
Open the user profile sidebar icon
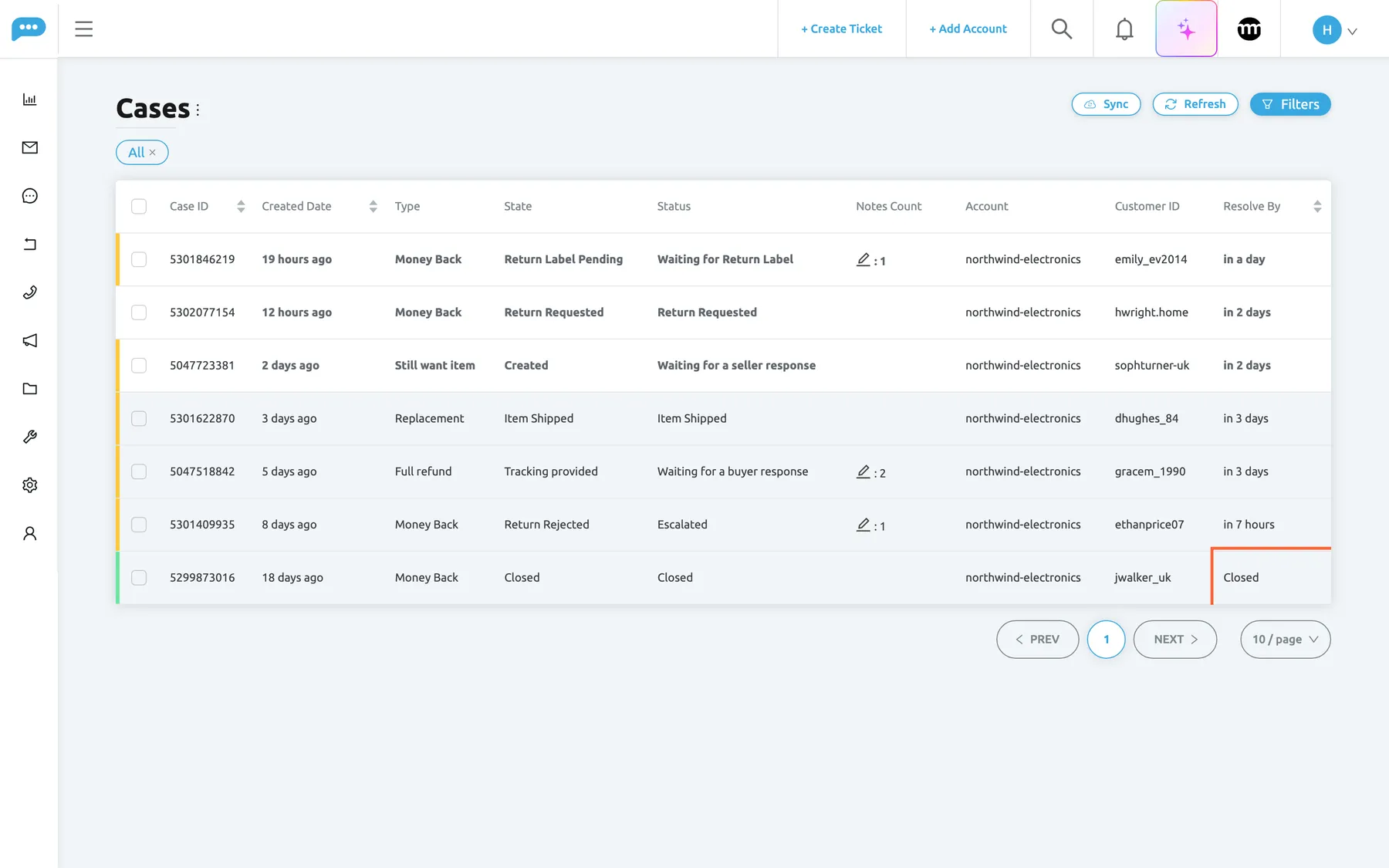pyautogui.click(x=30, y=533)
